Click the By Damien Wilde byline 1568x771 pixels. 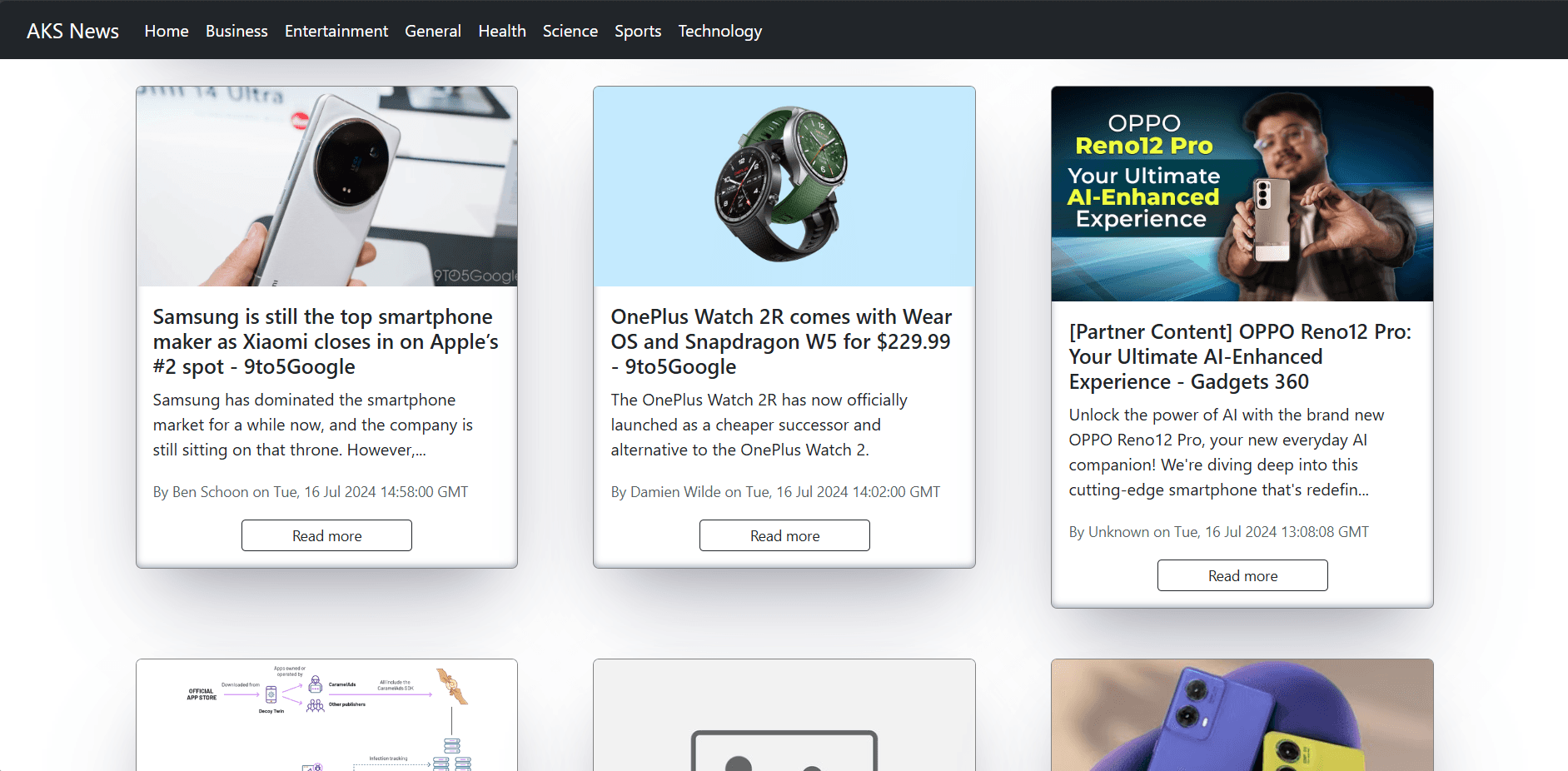coord(775,492)
